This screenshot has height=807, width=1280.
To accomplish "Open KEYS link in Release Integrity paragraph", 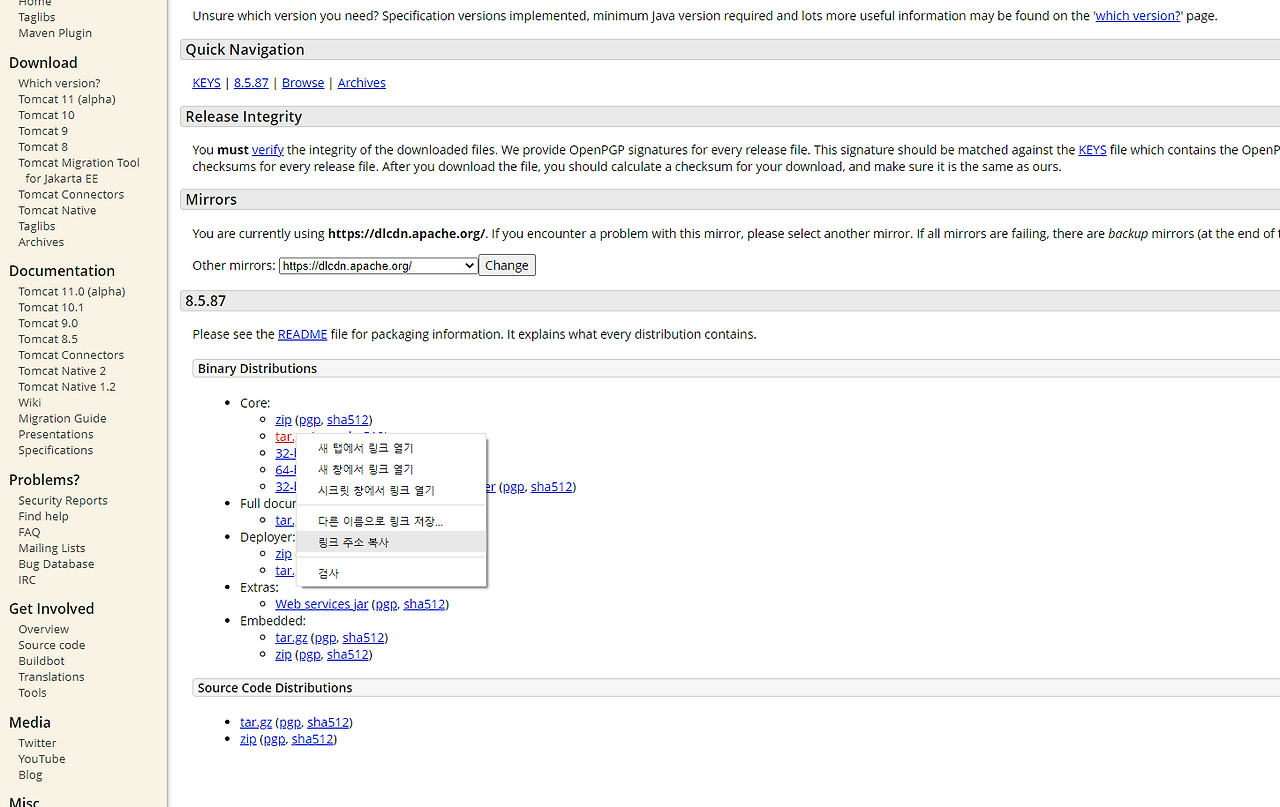I will [x=1092, y=150].
